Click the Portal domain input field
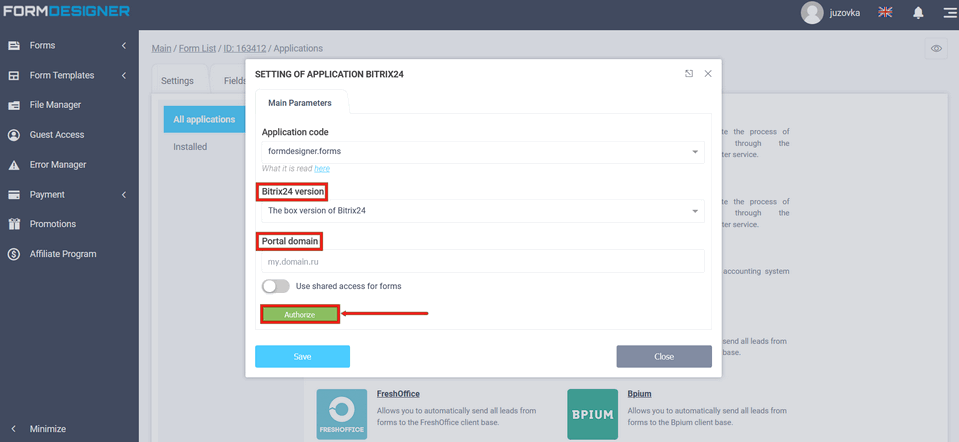This screenshot has height=442, width=959. point(483,261)
